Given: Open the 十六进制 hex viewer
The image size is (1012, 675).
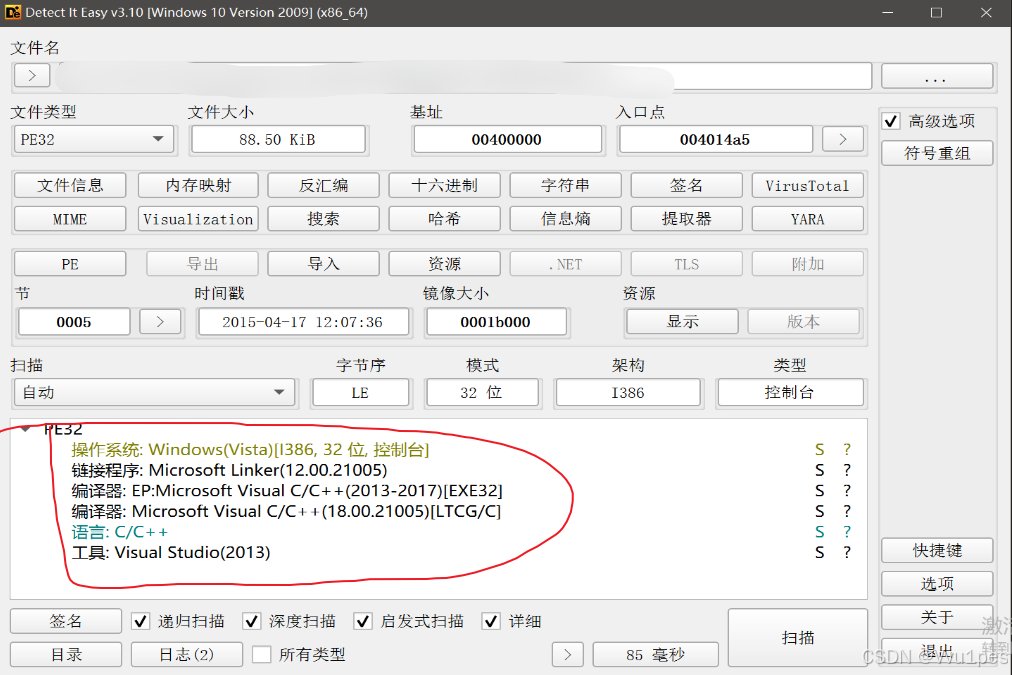Looking at the screenshot, I should pyautogui.click(x=444, y=185).
